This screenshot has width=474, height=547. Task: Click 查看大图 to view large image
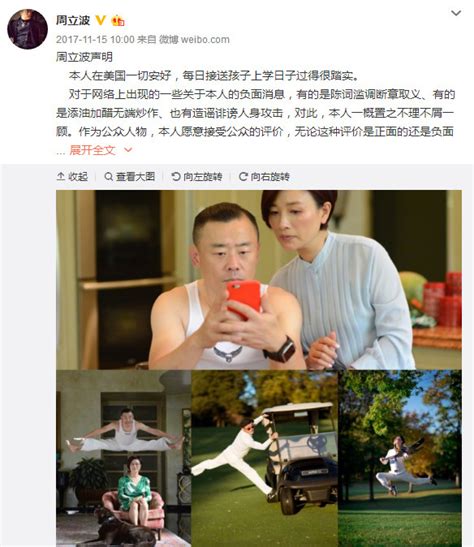click(x=130, y=177)
